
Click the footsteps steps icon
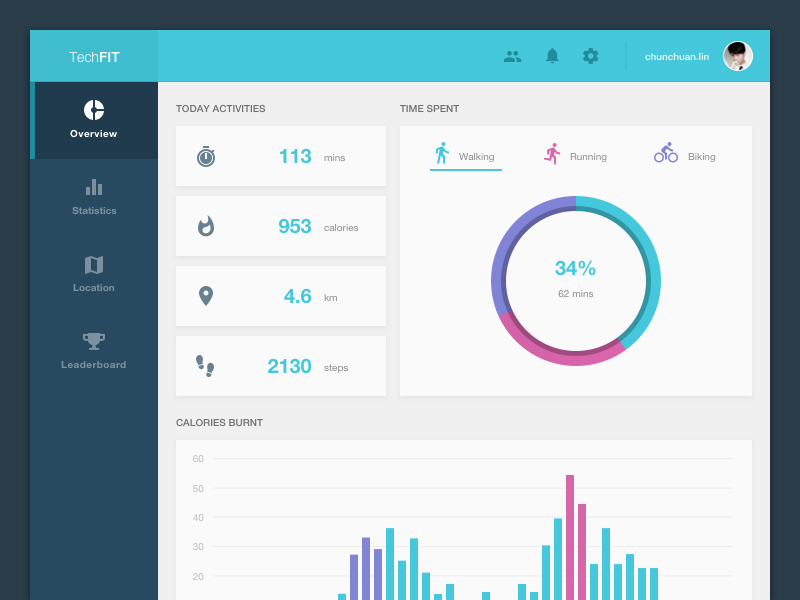pyautogui.click(x=205, y=366)
